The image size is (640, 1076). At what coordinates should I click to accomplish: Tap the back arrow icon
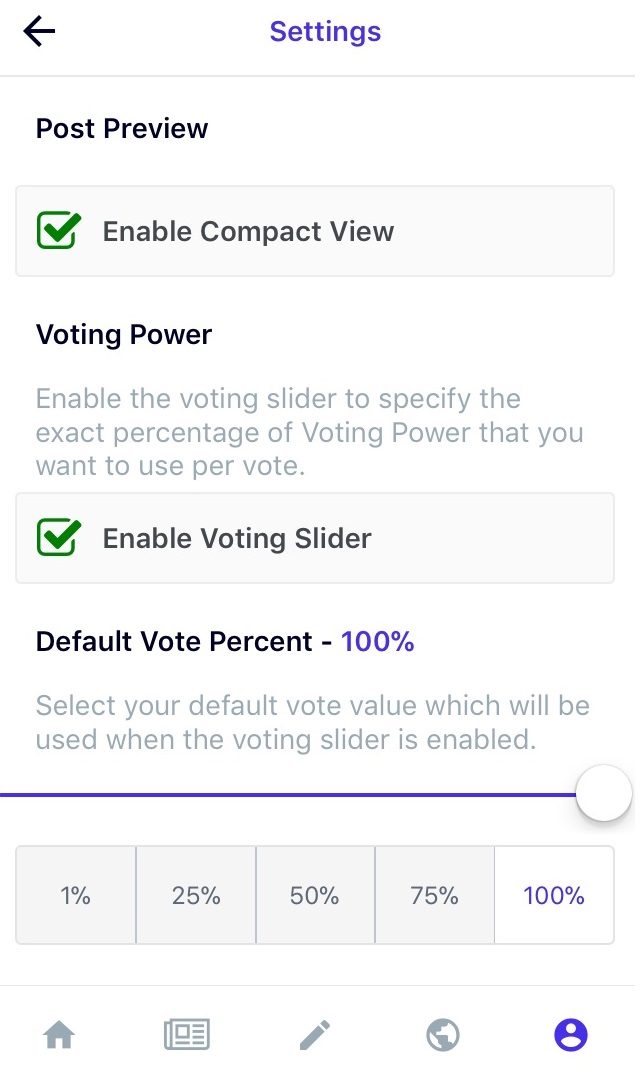point(39,32)
